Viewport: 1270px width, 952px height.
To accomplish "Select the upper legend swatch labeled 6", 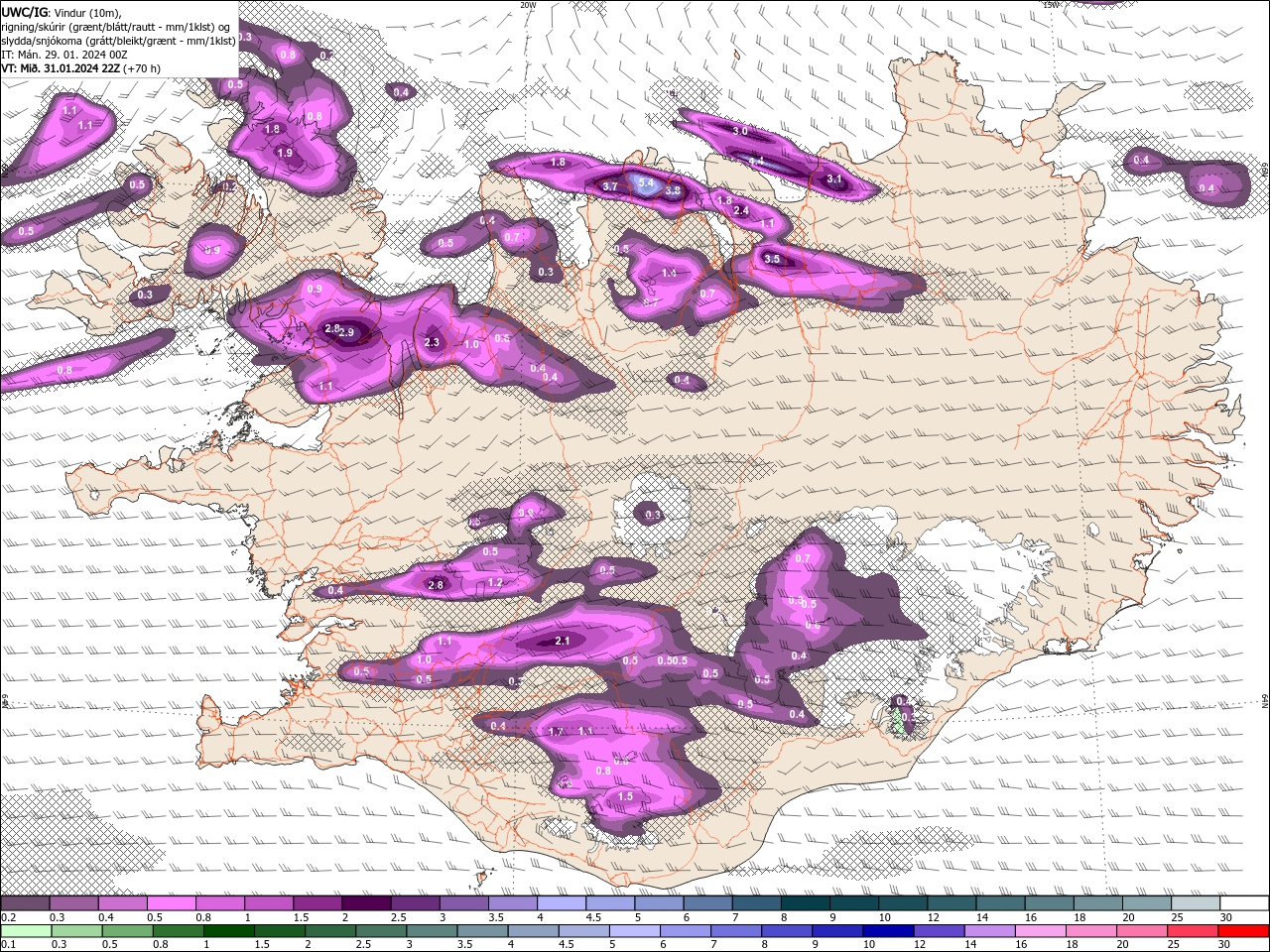I will pos(707,903).
